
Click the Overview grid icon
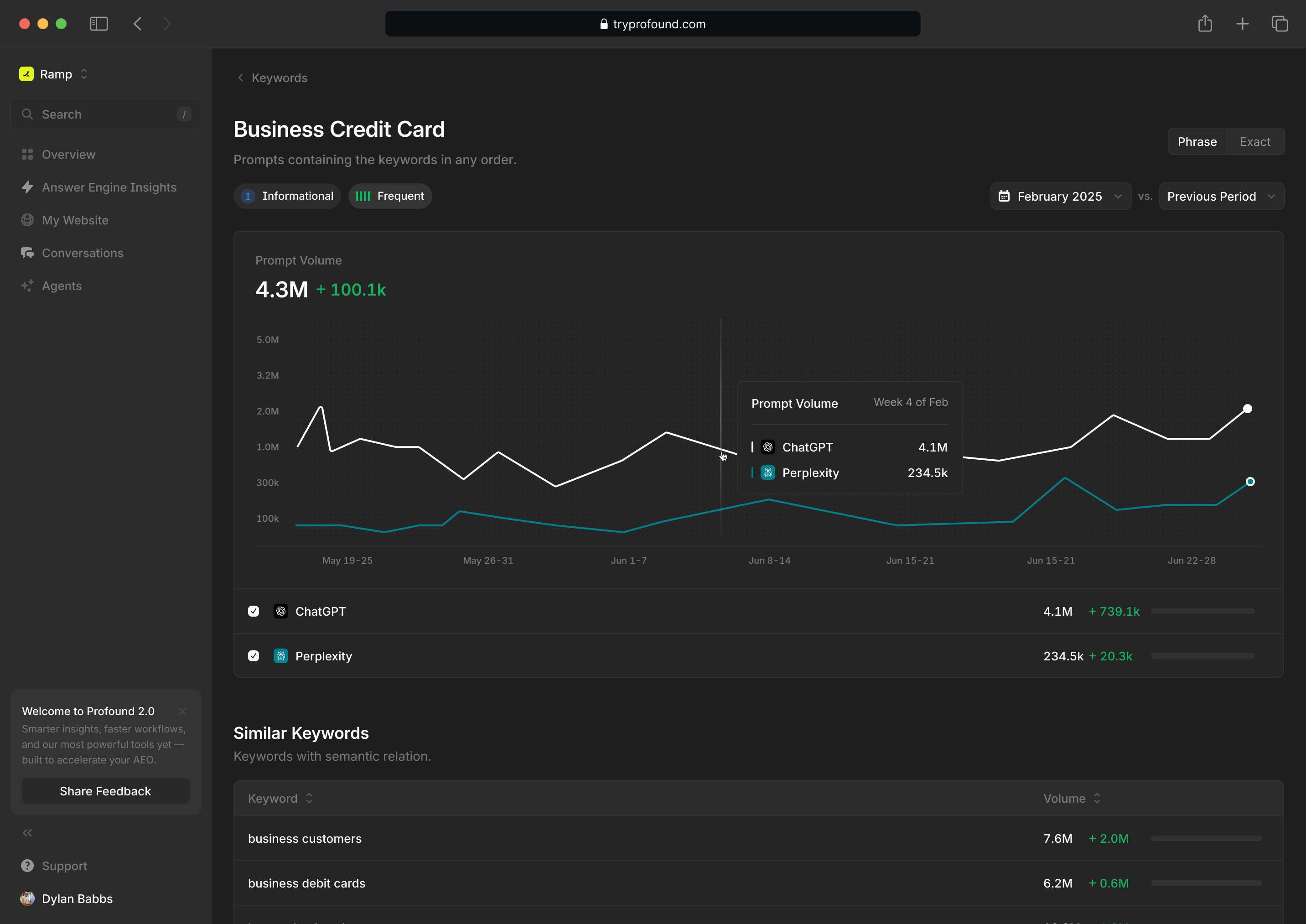click(x=27, y=154)
